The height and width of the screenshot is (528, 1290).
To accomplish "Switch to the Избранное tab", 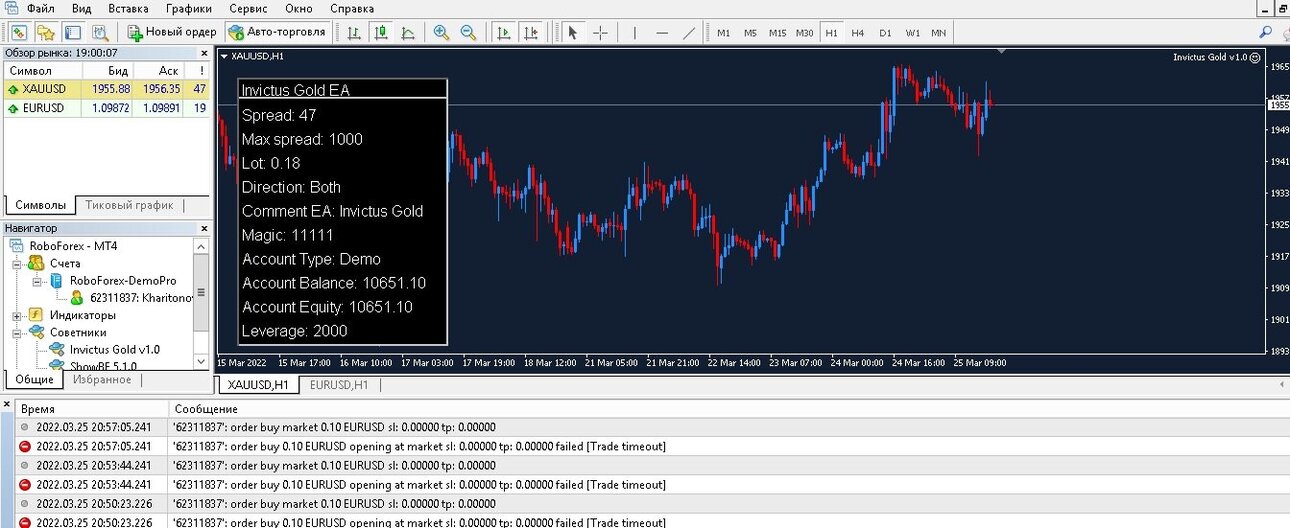I will [x=102, y=380].
